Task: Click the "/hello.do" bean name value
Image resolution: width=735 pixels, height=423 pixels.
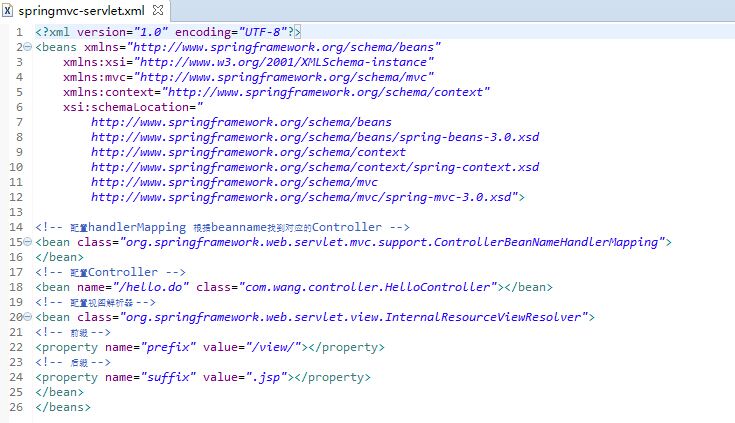Action: tap(151, 287)
